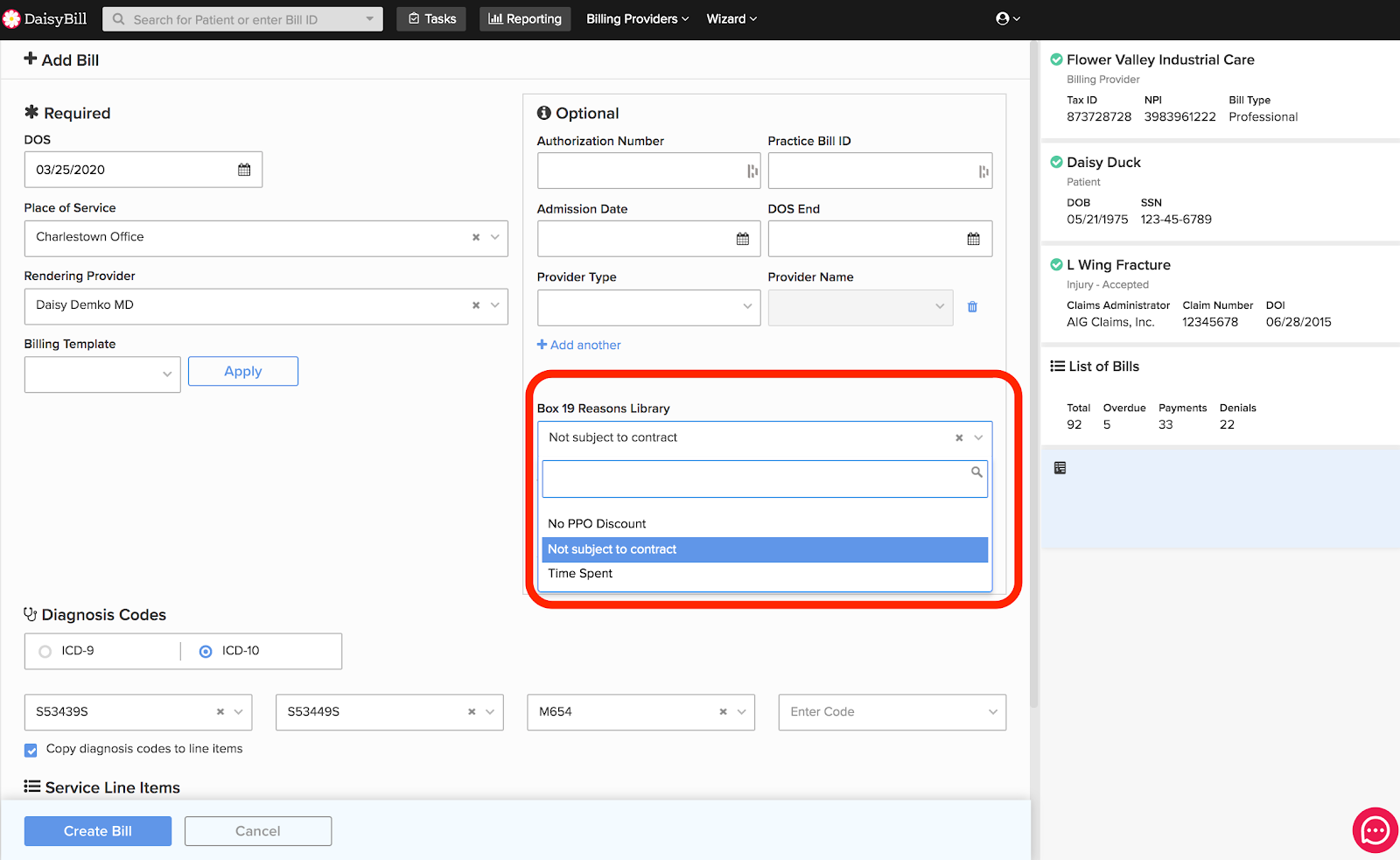
Task: Remove diagnosis code S53439S
Action: pyautogui.click(x=220, y=712)
